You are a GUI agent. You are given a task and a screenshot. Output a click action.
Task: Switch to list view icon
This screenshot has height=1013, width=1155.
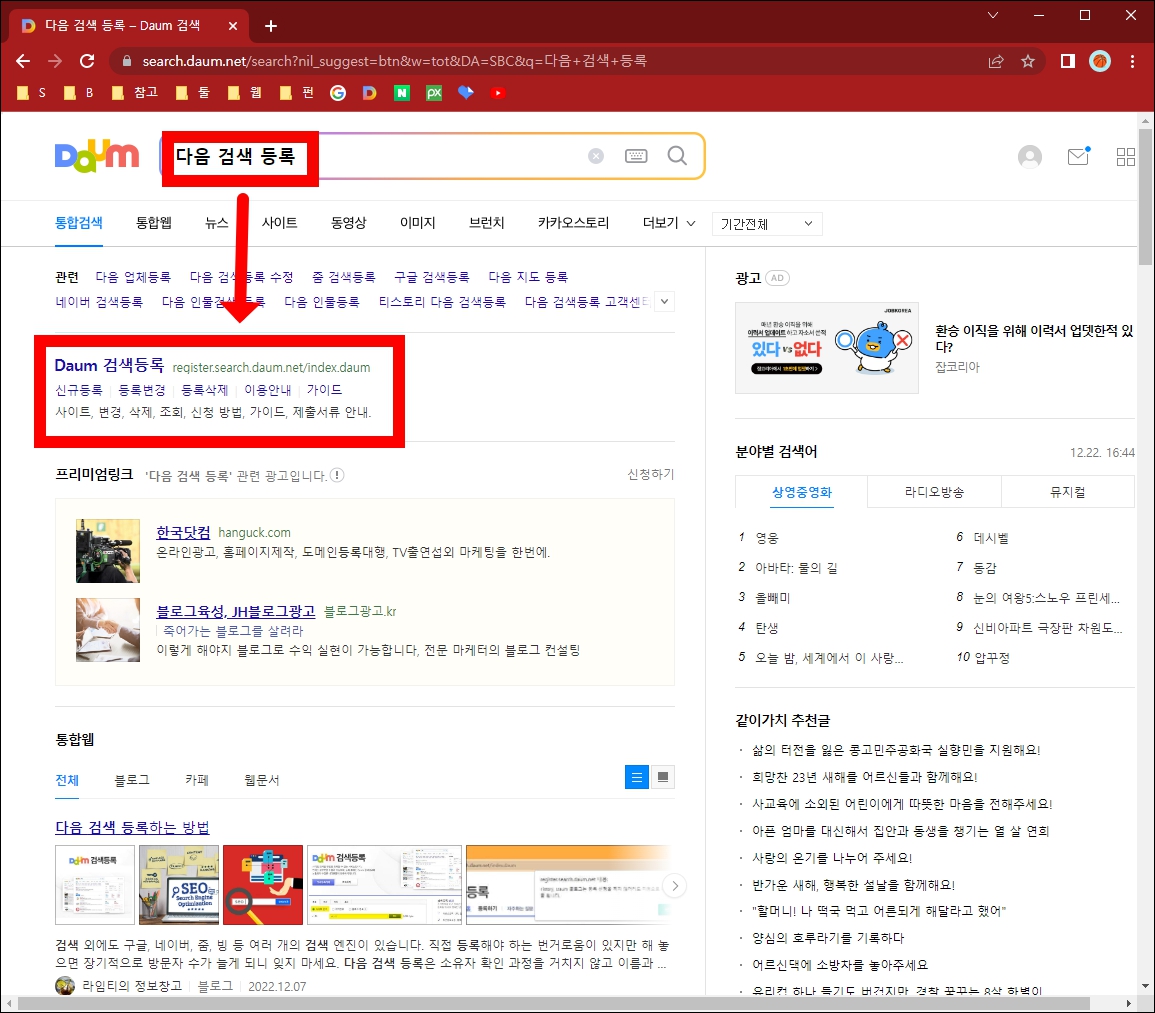point(636,777)
